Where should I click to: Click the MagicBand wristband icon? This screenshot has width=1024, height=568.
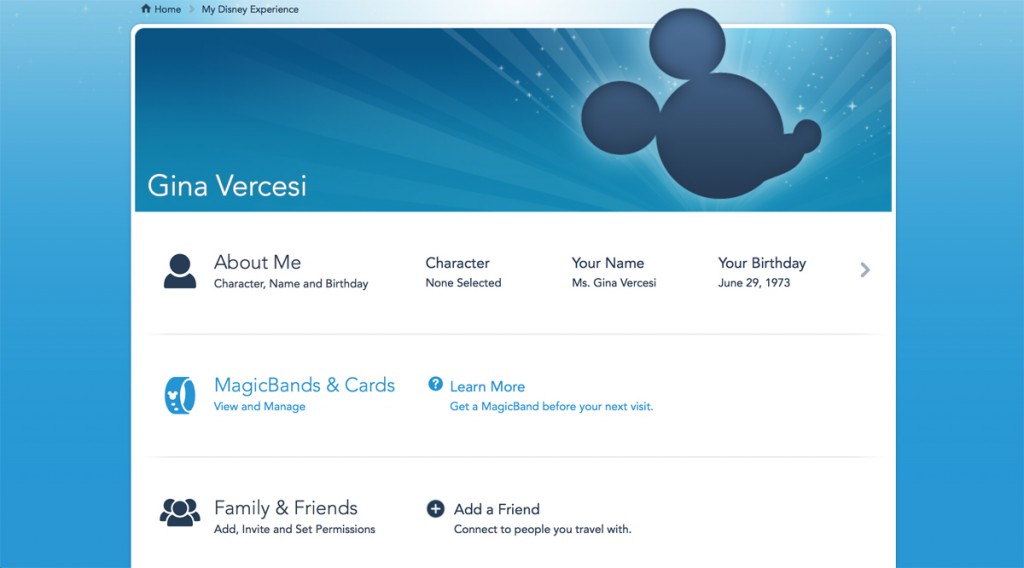pos(180,395)
